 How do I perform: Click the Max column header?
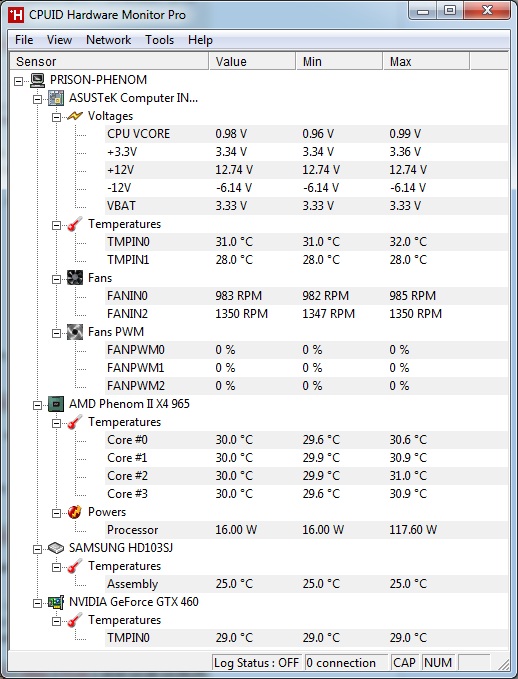[426, 61]
